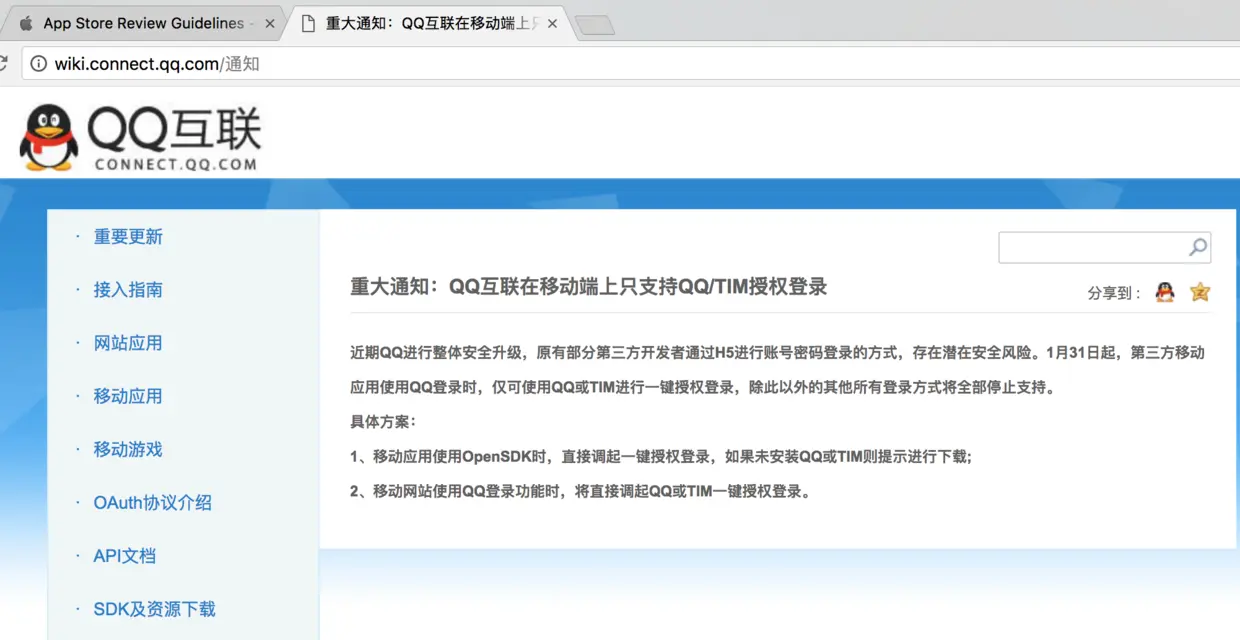Click the reload icon next to address bar
The width and height of the screenshot is (1240, 640).
tap(5, 62)
